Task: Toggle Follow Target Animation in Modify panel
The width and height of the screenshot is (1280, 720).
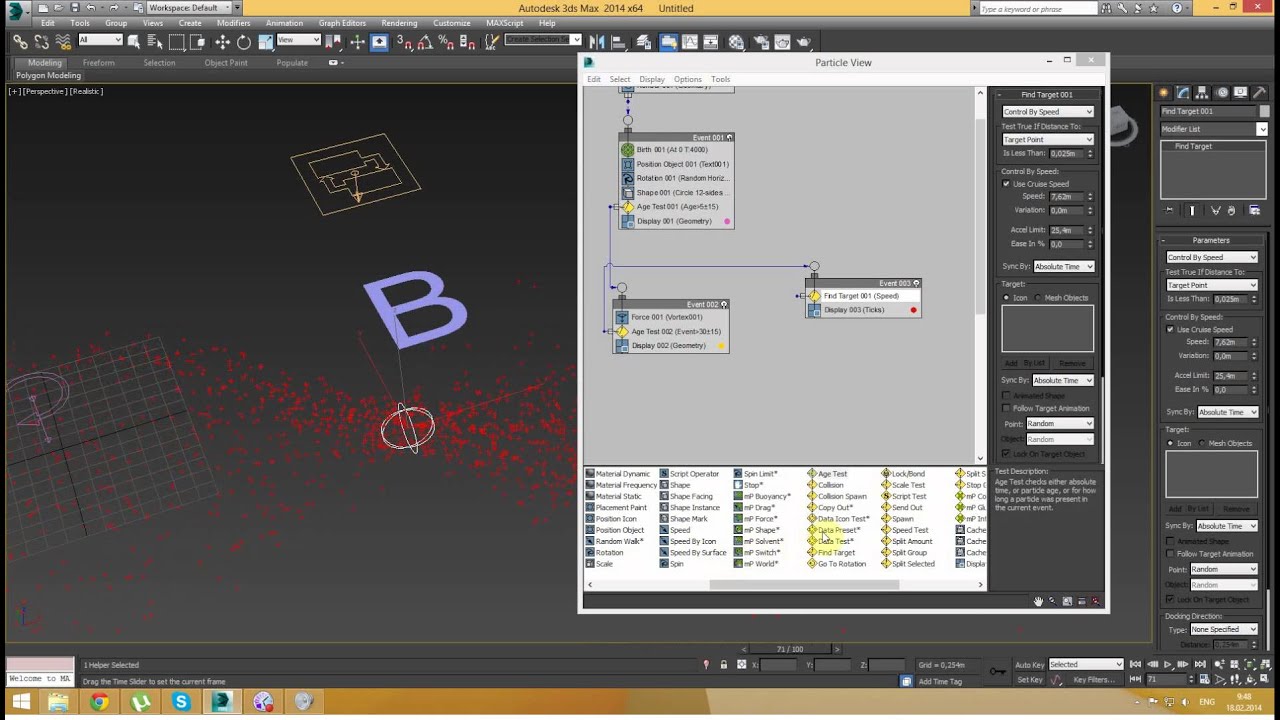Action: (1170, 554)
